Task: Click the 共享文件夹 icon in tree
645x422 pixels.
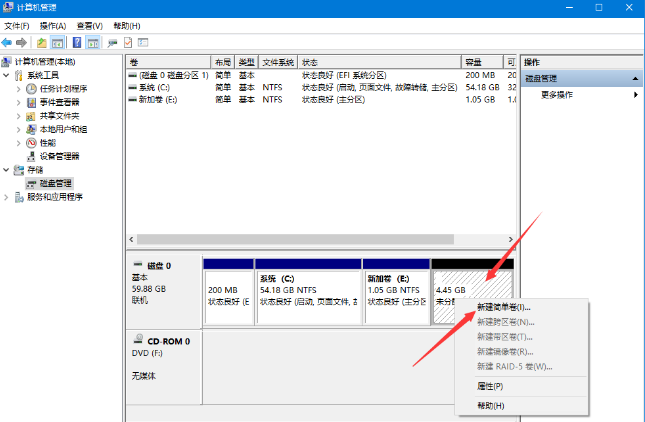Action: 32,116
